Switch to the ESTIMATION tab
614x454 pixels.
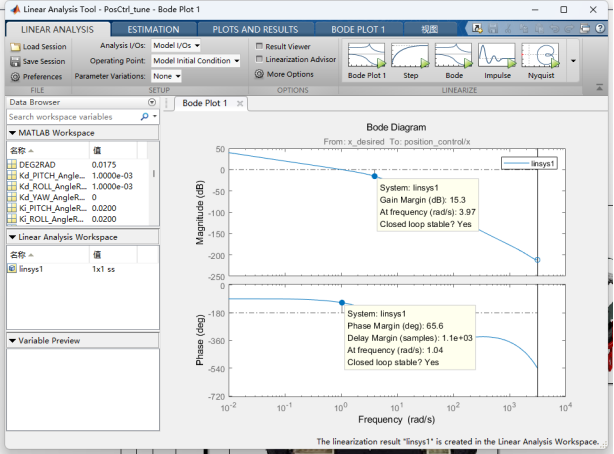click(x=153, y=30)
